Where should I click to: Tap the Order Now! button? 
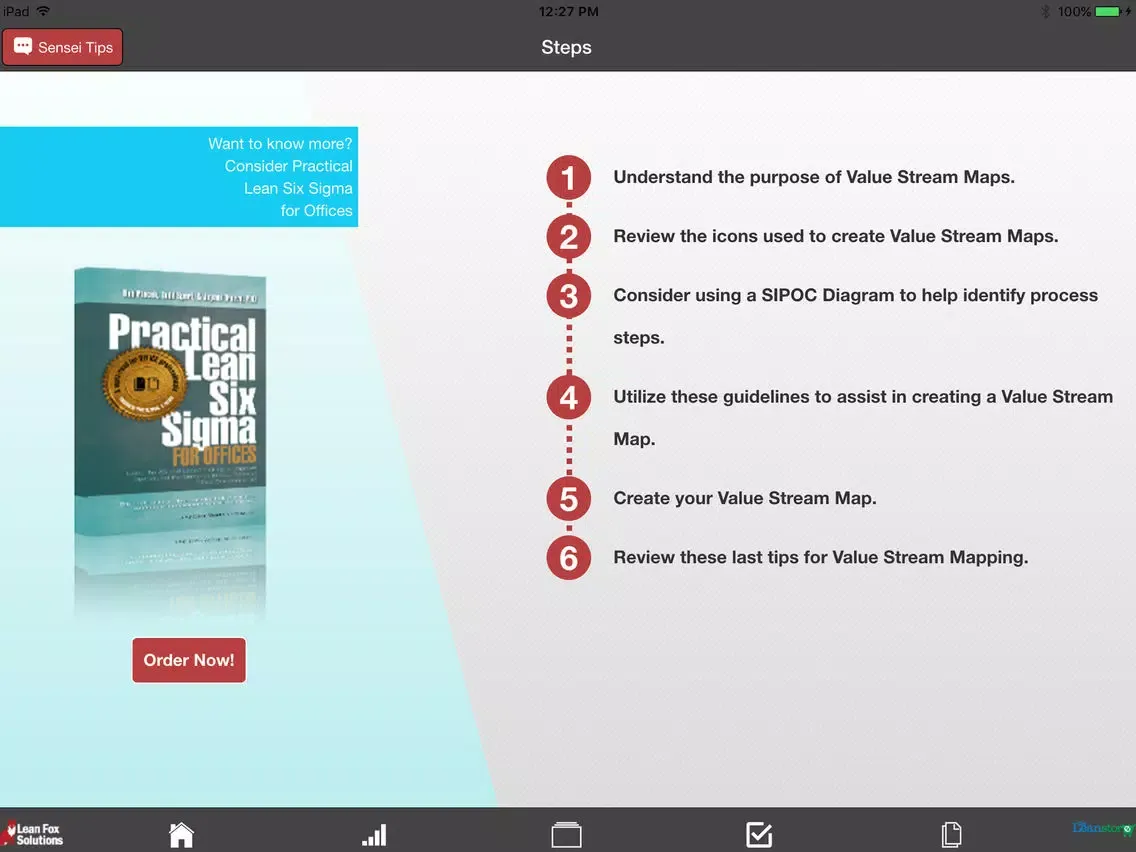click(188, 660)
